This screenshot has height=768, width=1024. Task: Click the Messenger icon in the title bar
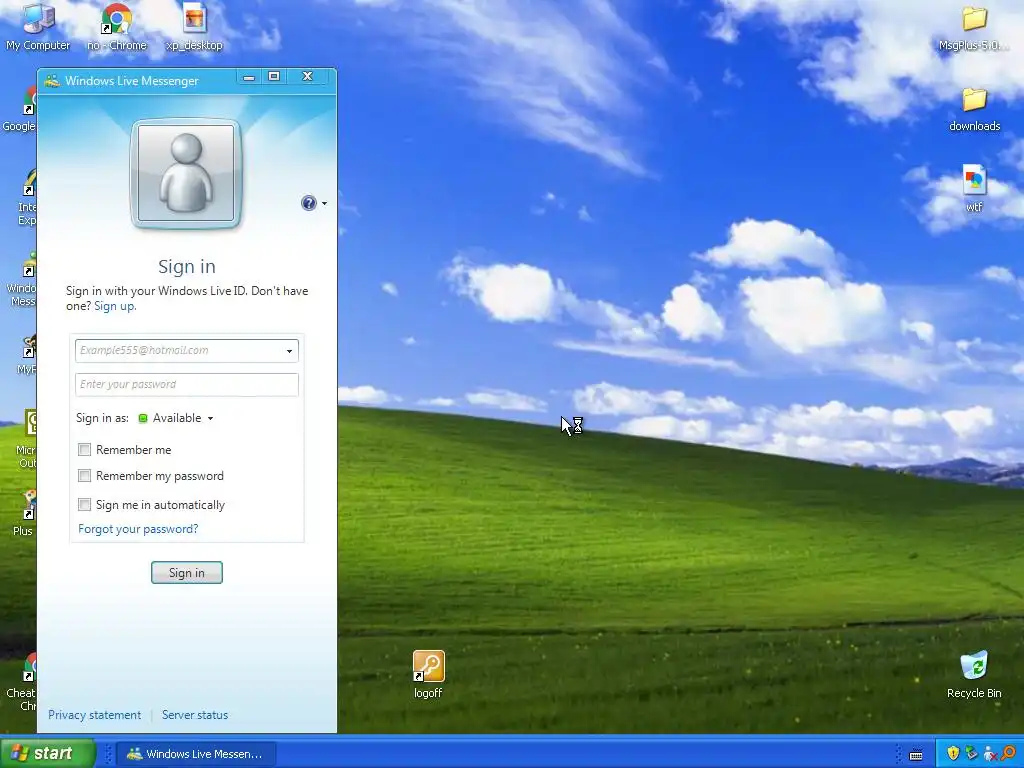pos(53,80)
